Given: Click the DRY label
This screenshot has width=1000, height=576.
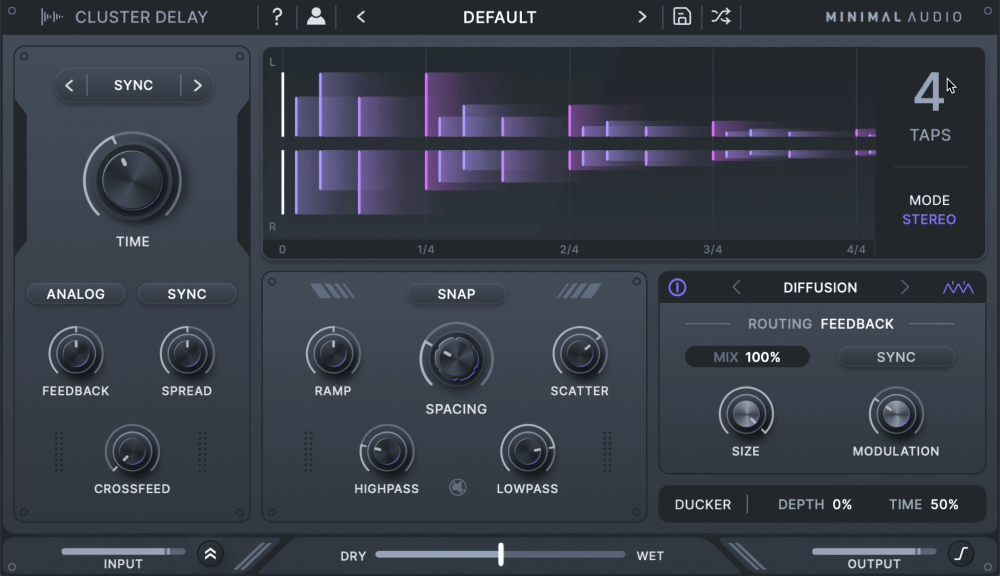Looking at the screenshot, I should (x=353, y=556).
